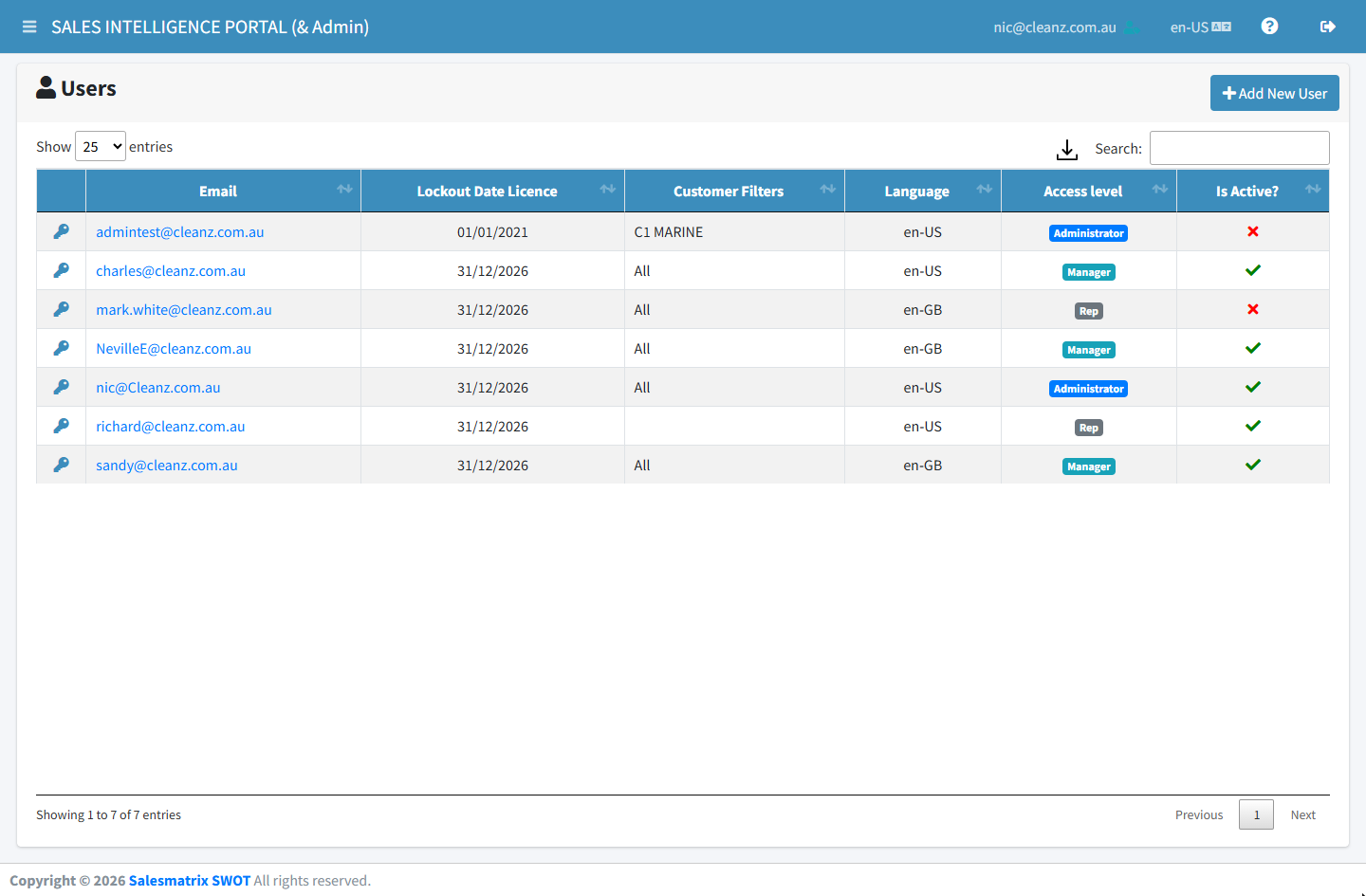The image size is (1366, 896).
Task: Open user sandy@cleanz.com.au
Action: (167, 466)
